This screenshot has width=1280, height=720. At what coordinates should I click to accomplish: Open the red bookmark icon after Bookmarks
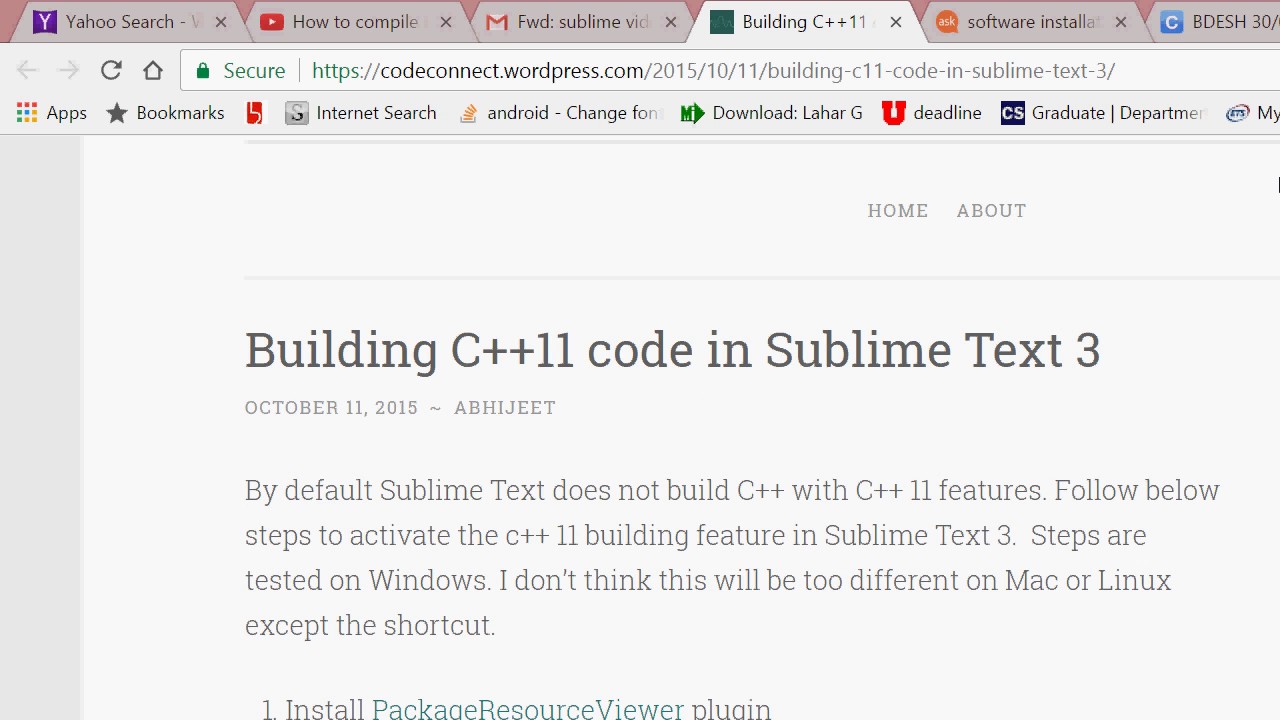pos(255,113)
